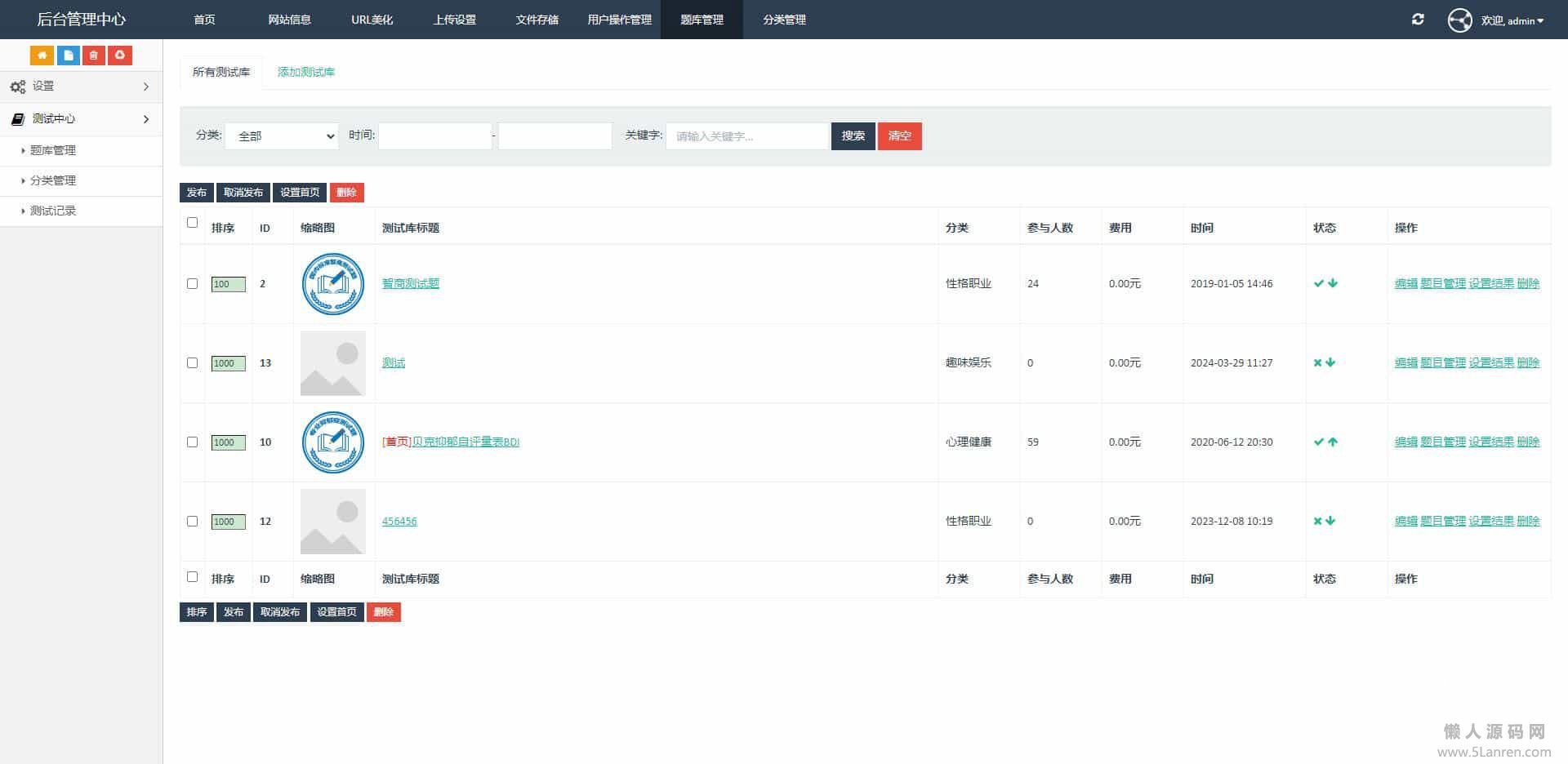This screenshot has width=1568, height=764.
Task: Tick the checkbox for row ID 2
Action: [x=192, y=283]
